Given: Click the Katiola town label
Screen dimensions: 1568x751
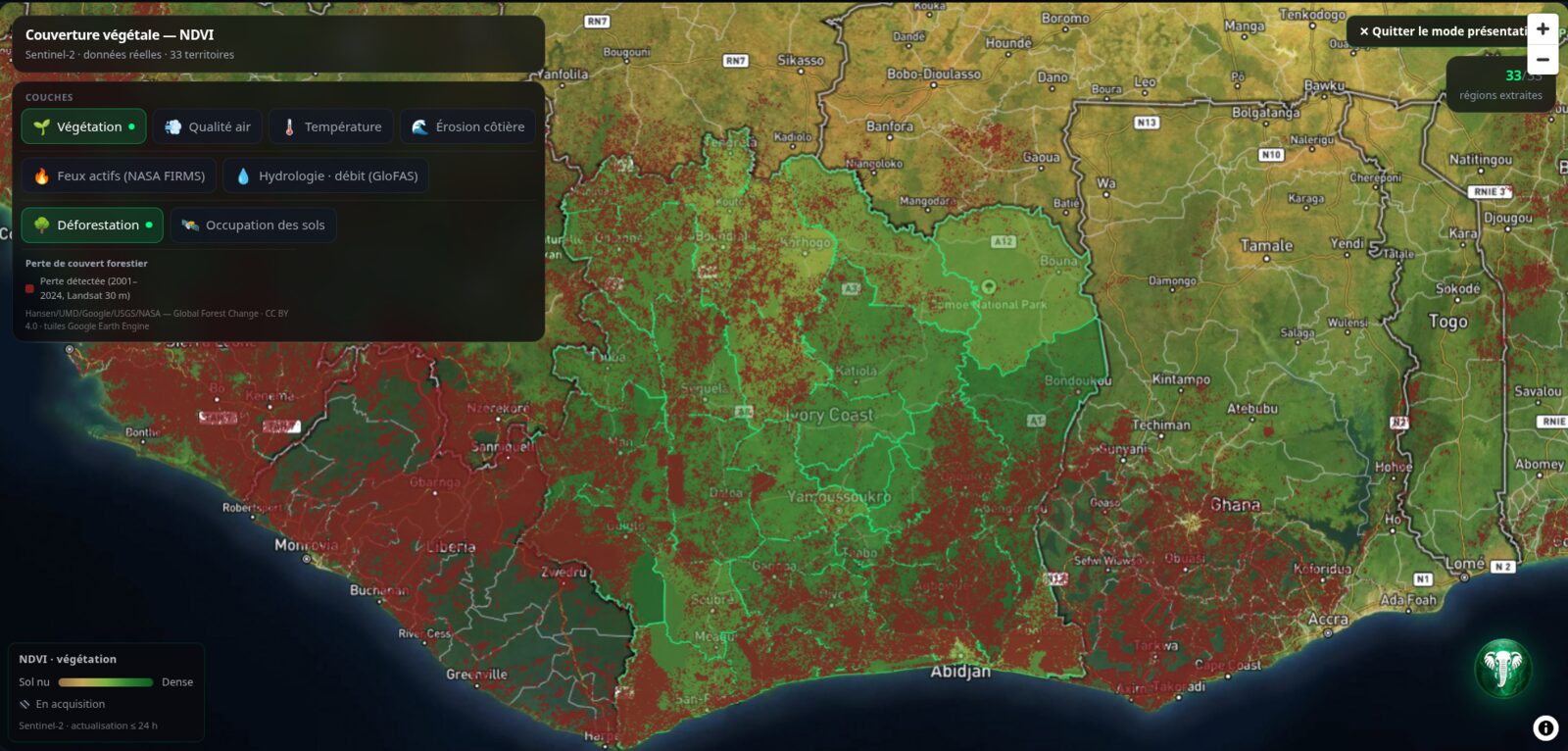Looking at the screenshot, I should coord(857,372).
